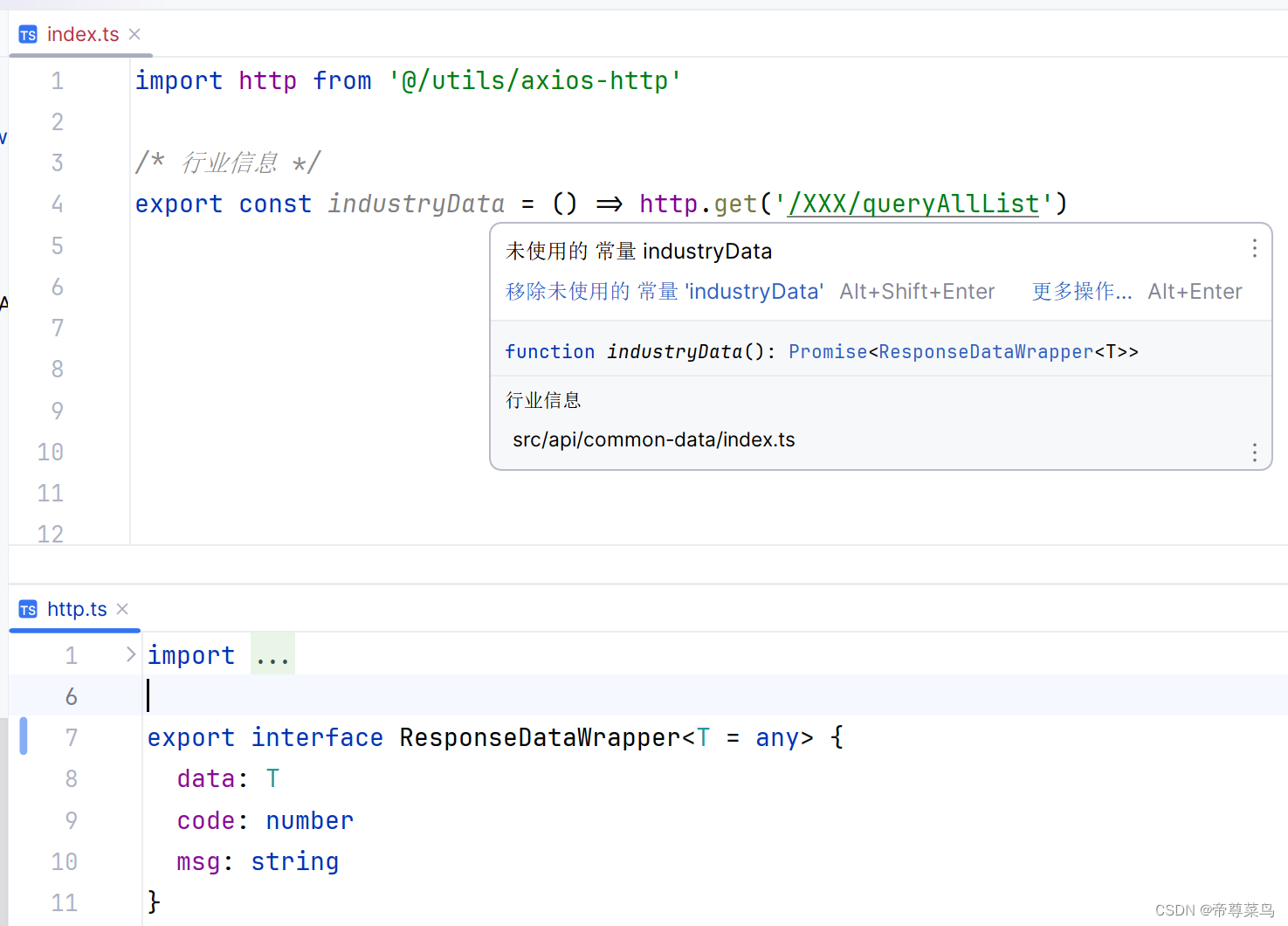Switch to the index.ts tab
The width and height of the screenshot is (1288, 926).
point(83,34)
